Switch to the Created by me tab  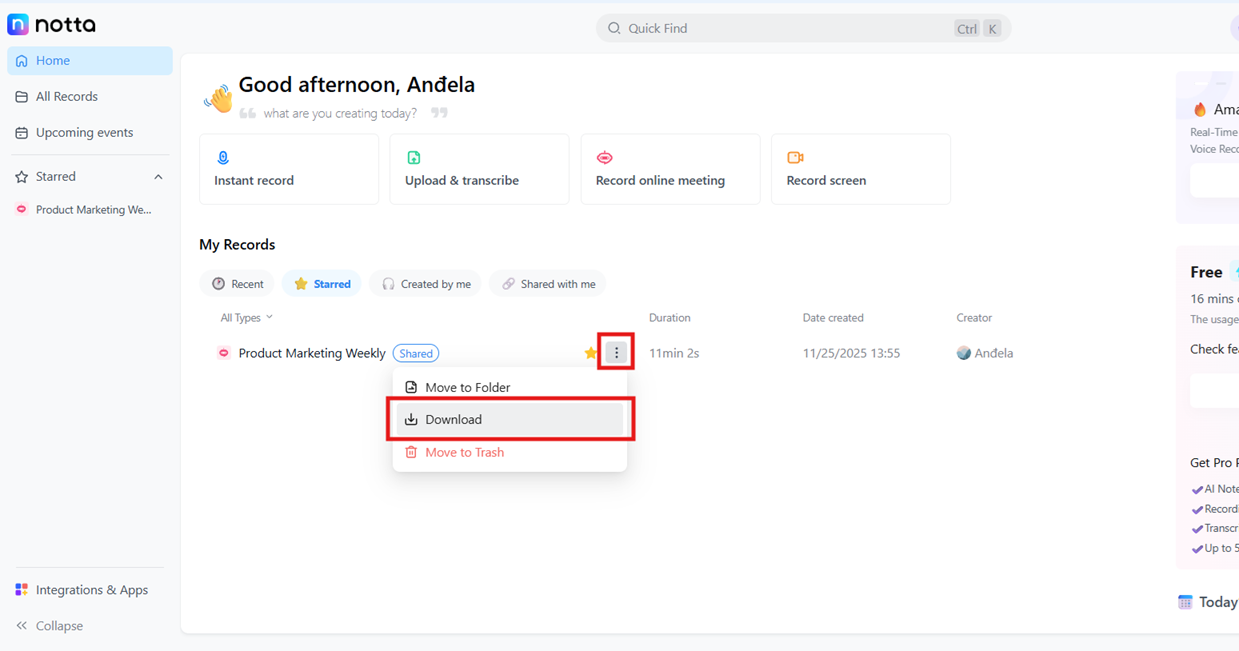pos(426,284)
